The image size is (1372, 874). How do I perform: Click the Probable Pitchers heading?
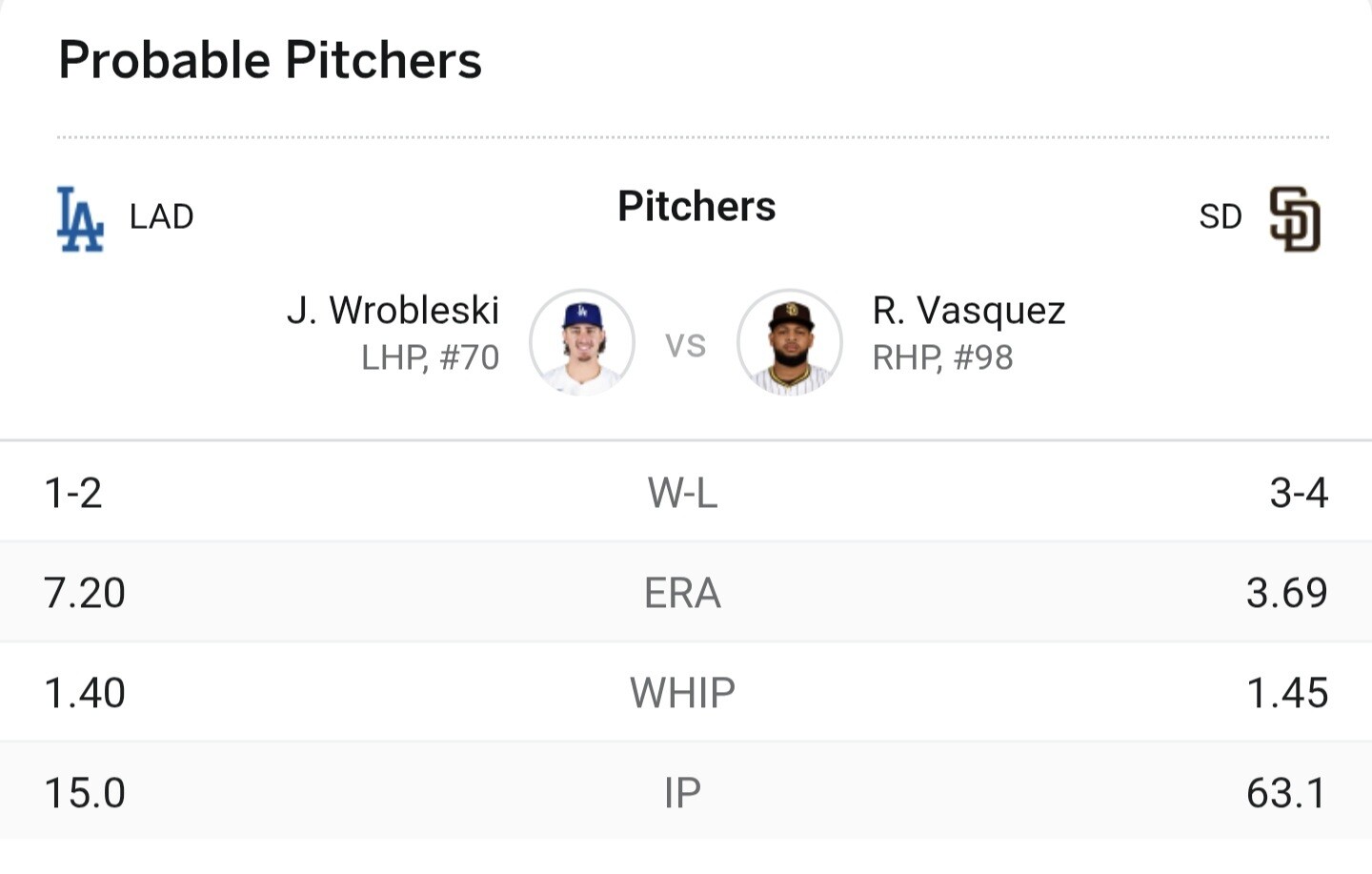tap(271, 60)
